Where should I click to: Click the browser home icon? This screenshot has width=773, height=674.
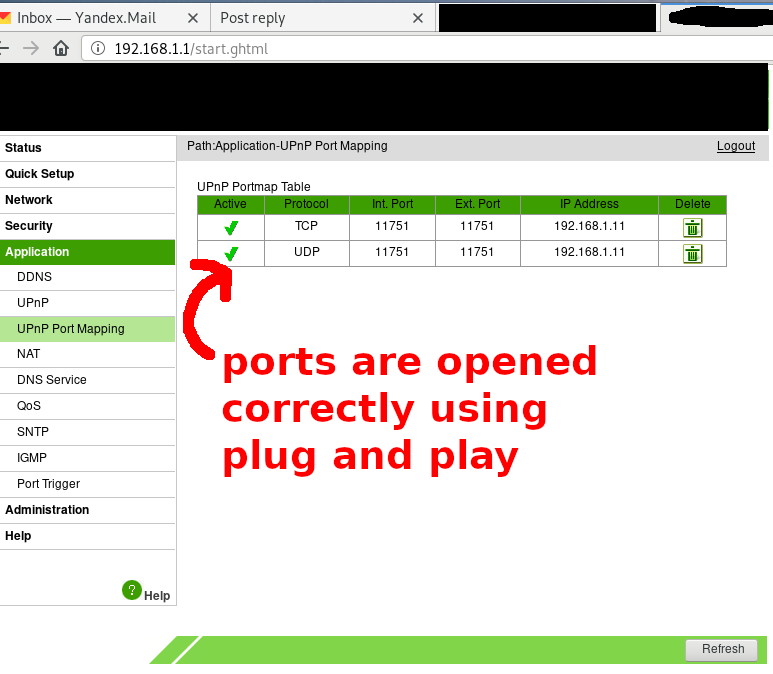coord(61,48)
